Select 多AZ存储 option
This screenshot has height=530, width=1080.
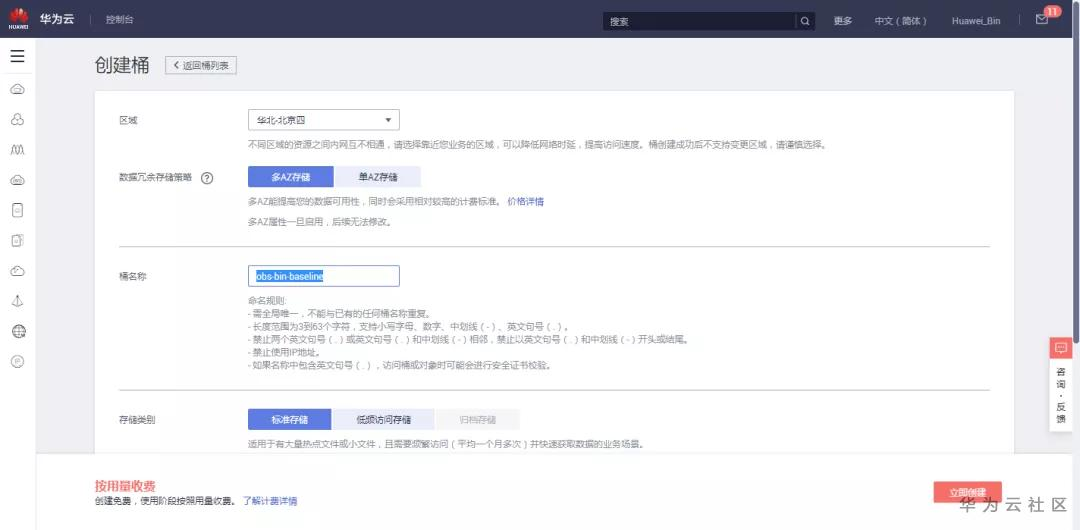[x=291, y=177]
